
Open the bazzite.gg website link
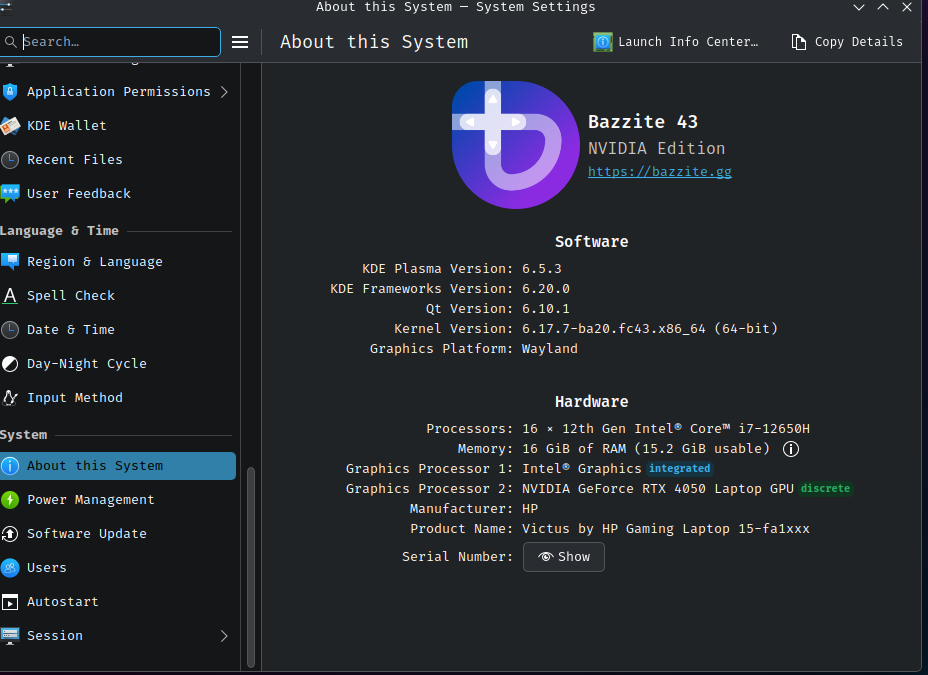[x=659, y=172]
